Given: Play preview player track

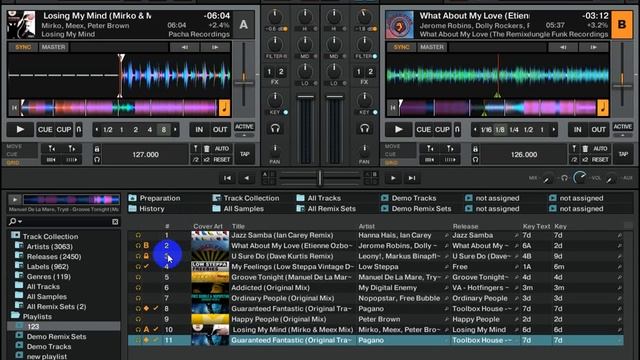Looking at the screenshot, I should [15, 199].
